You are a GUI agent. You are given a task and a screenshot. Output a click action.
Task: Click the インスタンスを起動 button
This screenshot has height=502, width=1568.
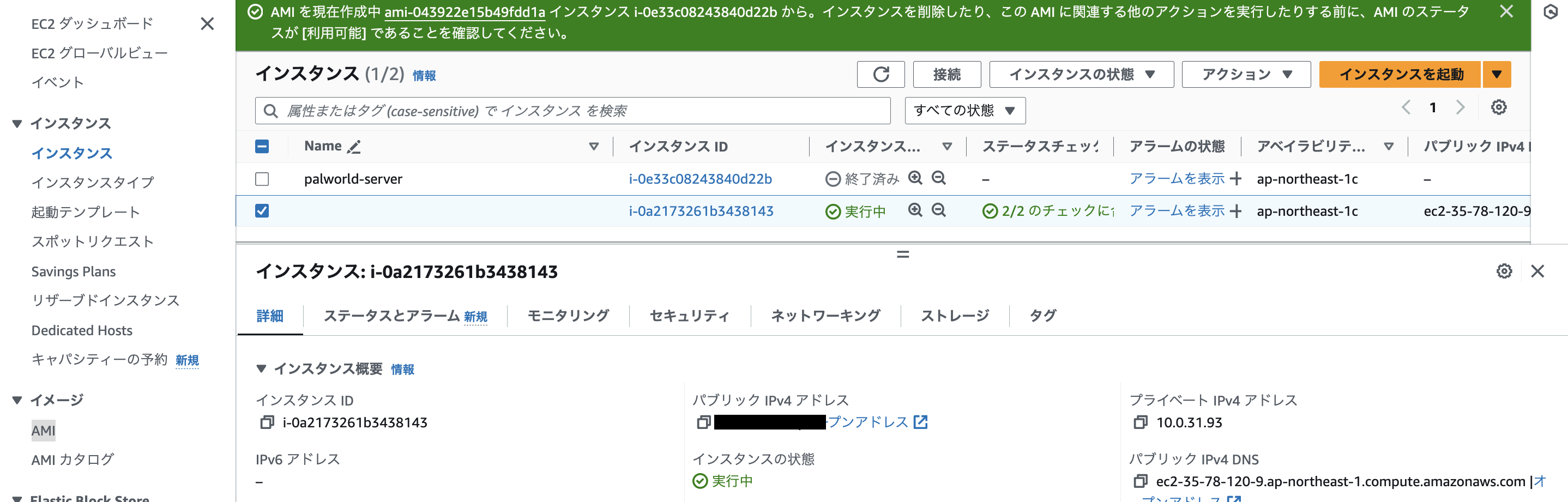point(1400,74)
